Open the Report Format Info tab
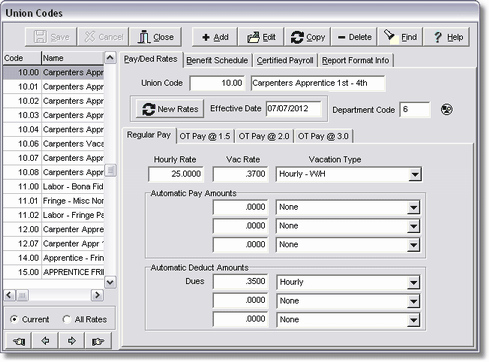 click(355, 60)
